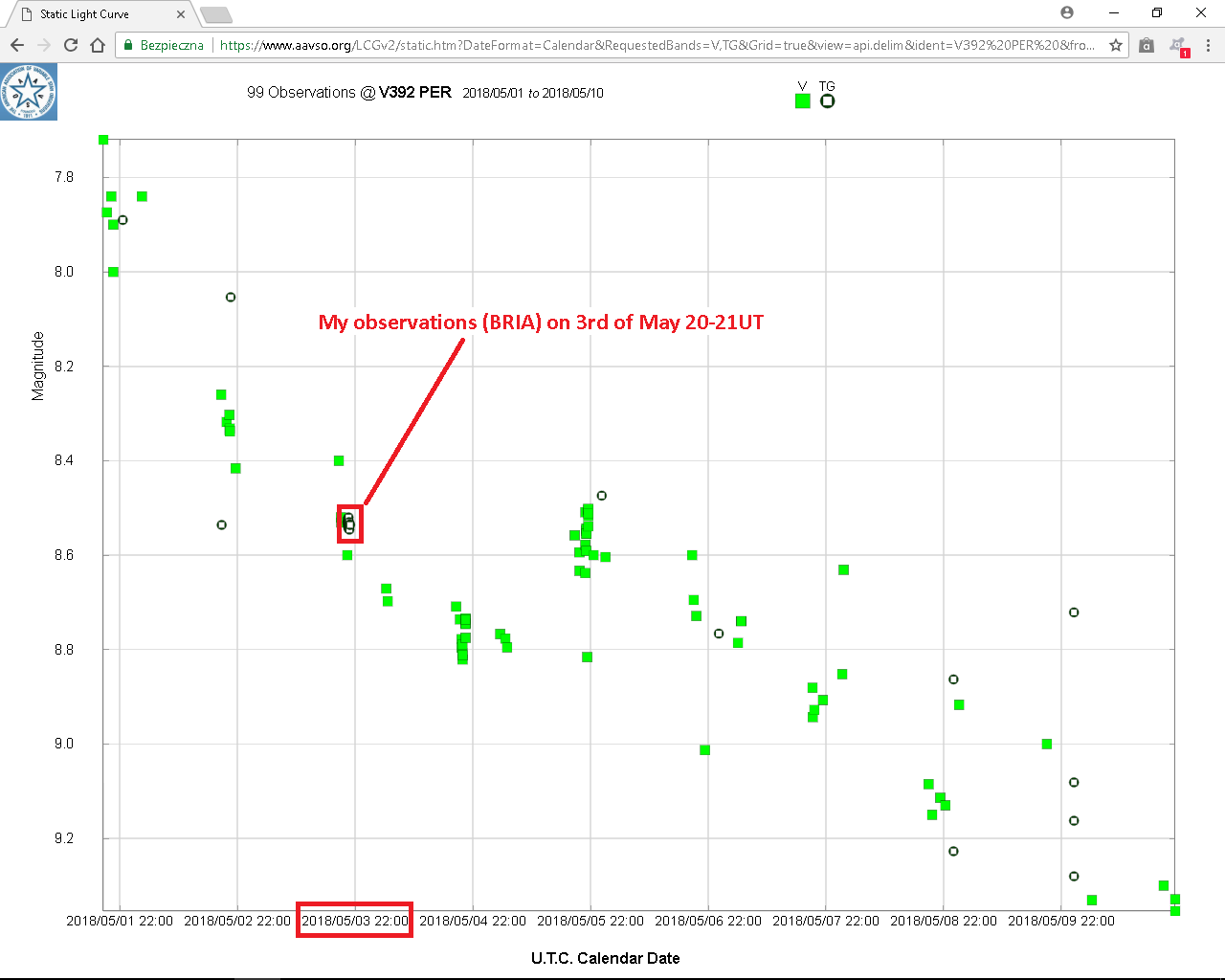The image size is (1225, 980).
Task: Close the Static Light Curve tab
Action: (x=181, y=14)
